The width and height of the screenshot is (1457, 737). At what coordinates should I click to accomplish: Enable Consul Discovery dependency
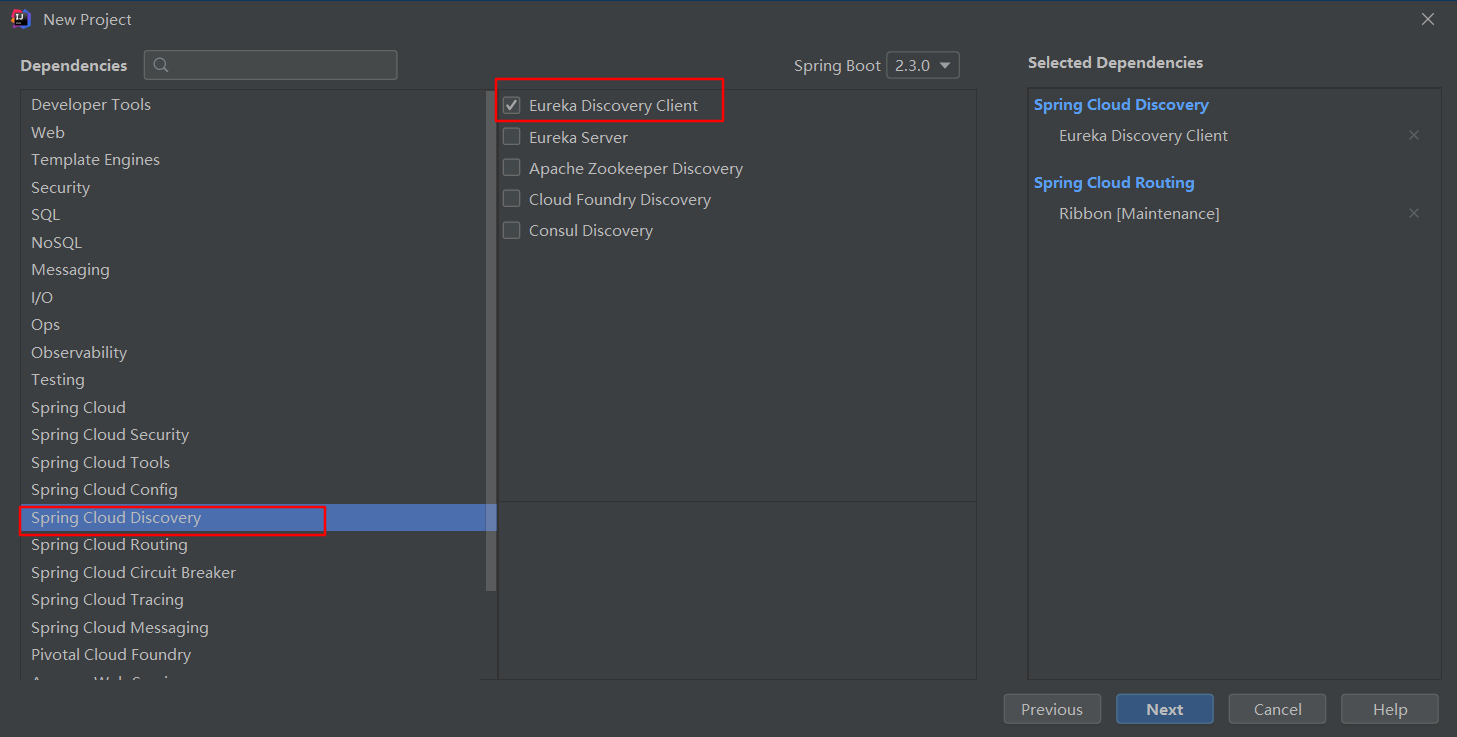tap(511, 230)
